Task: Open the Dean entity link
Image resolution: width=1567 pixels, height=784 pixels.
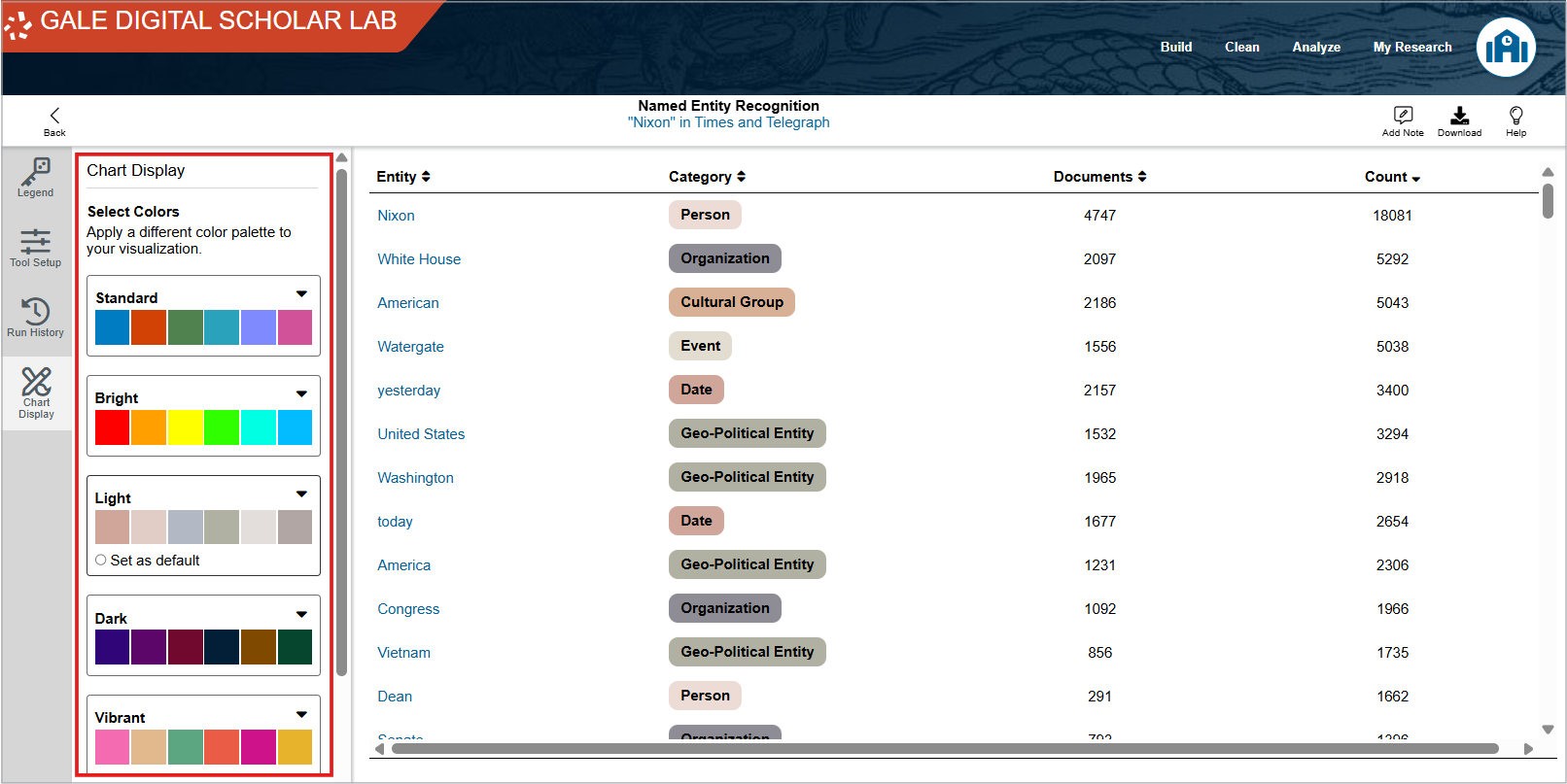Action: coord(395,697)
